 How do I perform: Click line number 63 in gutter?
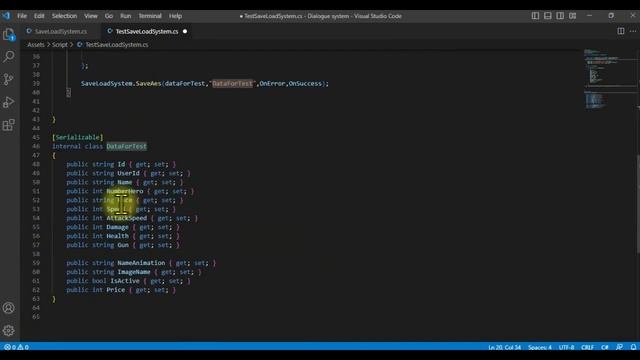[36, 299]
